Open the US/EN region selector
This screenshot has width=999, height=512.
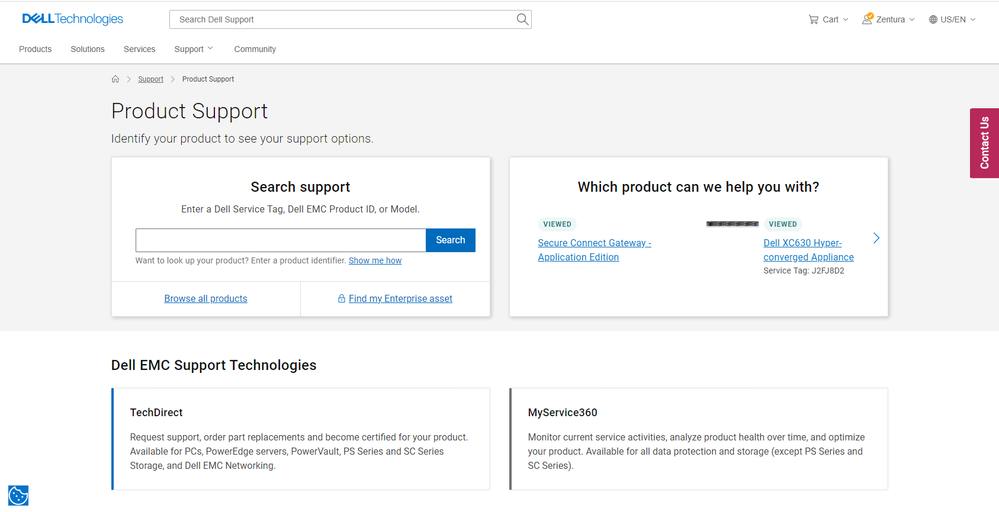[x=952, y=20]
